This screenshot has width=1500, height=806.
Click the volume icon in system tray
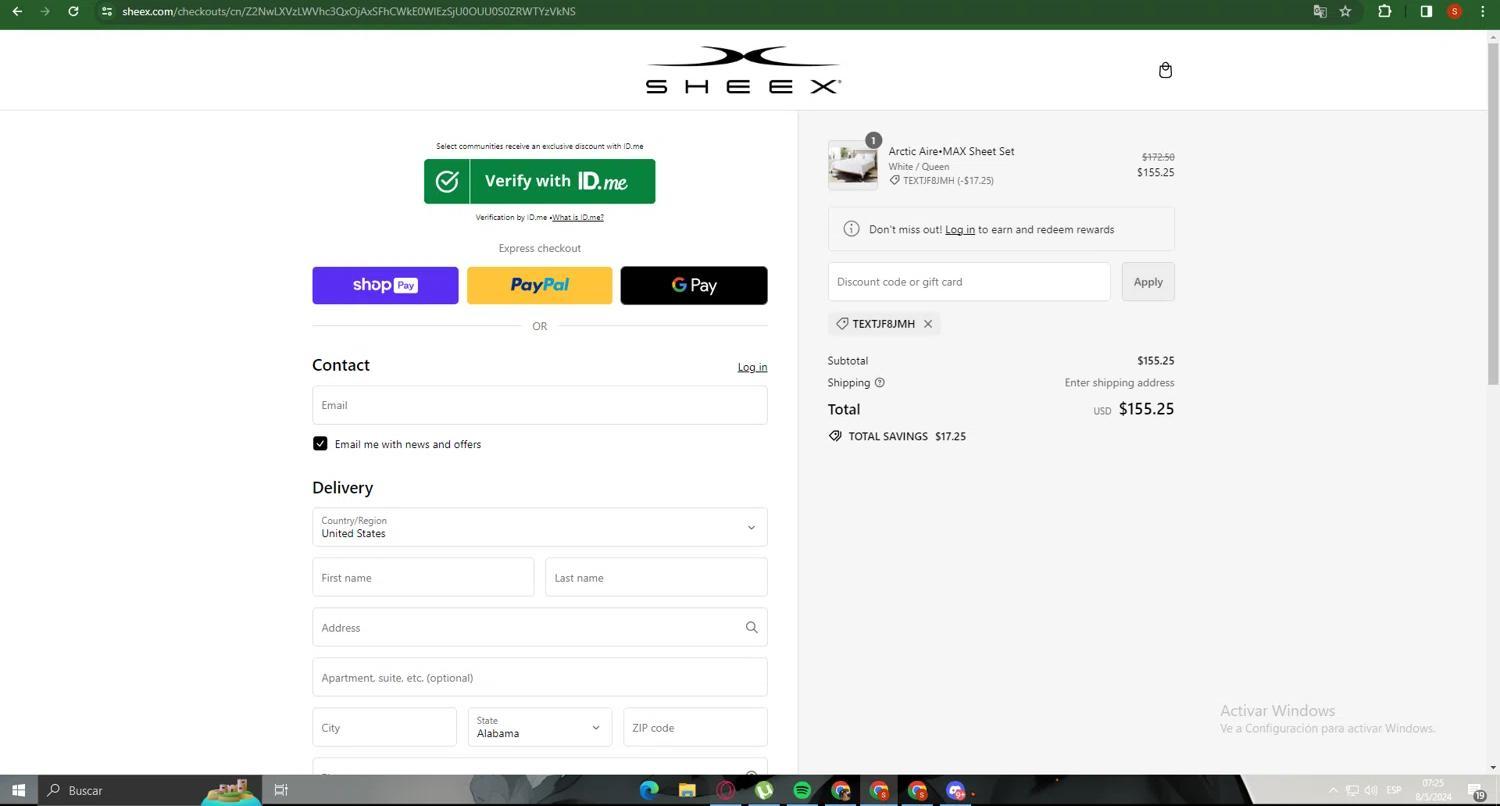coord(1371,790)
